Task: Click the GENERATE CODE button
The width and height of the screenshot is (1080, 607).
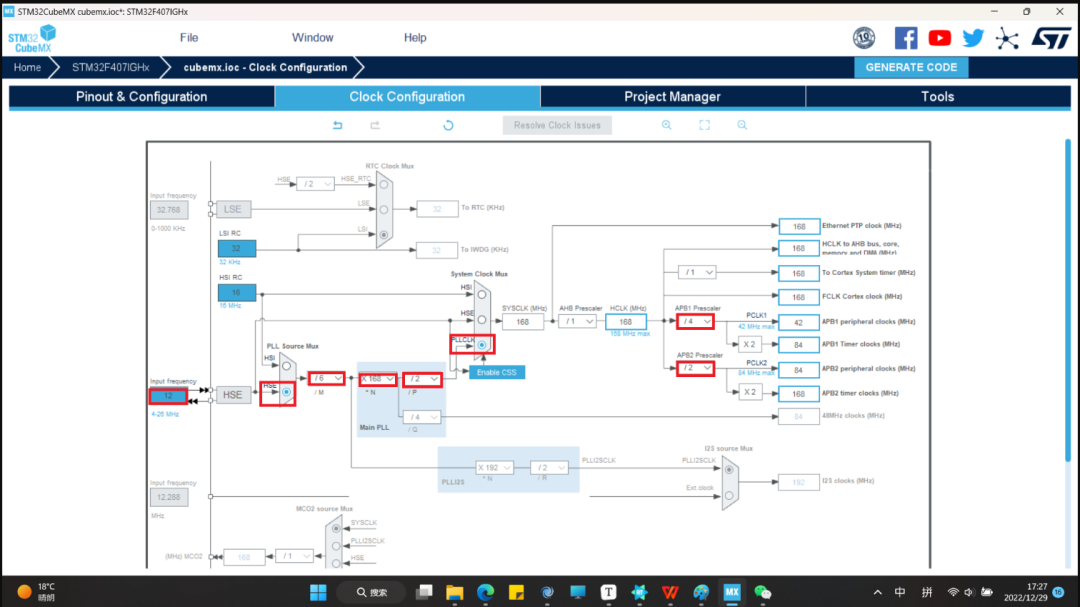Action: coord(911,67)
